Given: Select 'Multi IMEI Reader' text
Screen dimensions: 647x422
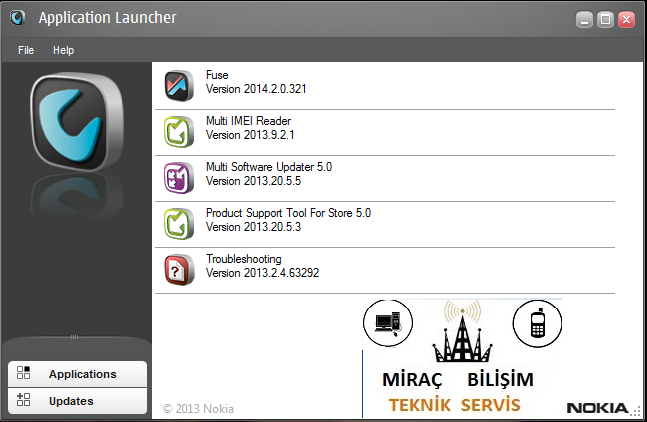Looking at the screenshot, I should click(x=248, y=121).
